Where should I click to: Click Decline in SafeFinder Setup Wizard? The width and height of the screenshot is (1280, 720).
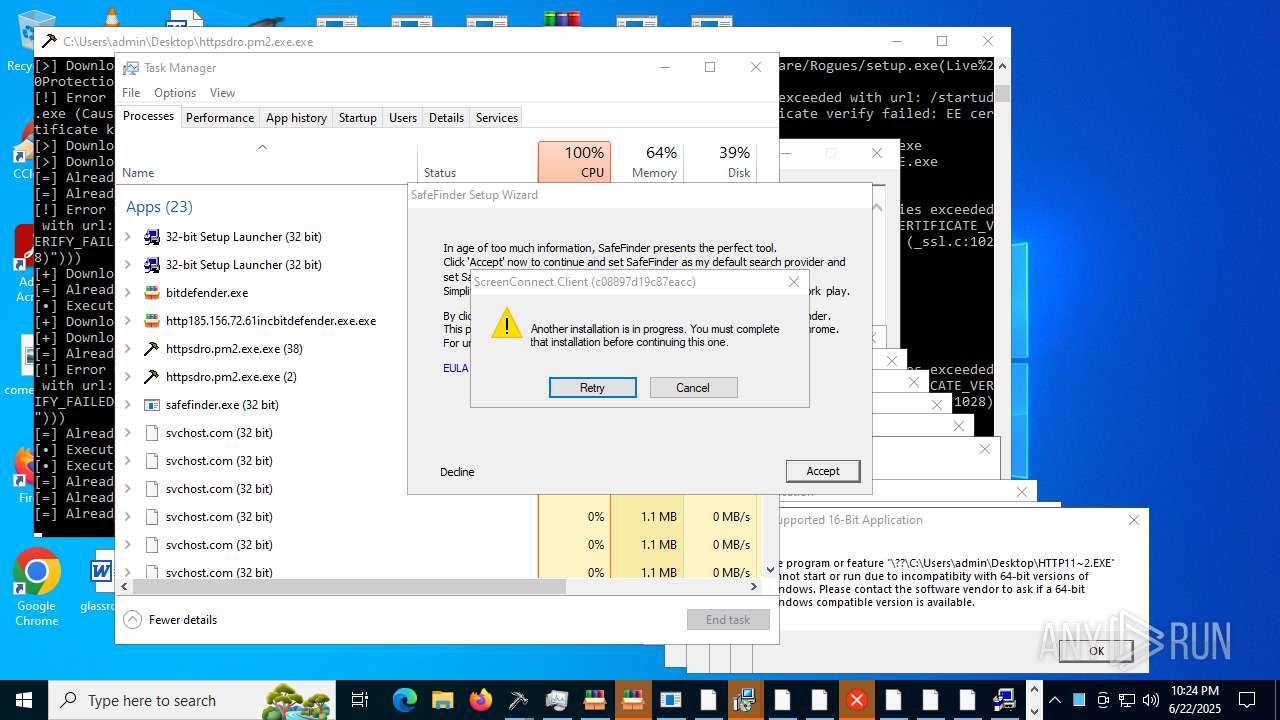pyautogui.click(x=457, y=472)
